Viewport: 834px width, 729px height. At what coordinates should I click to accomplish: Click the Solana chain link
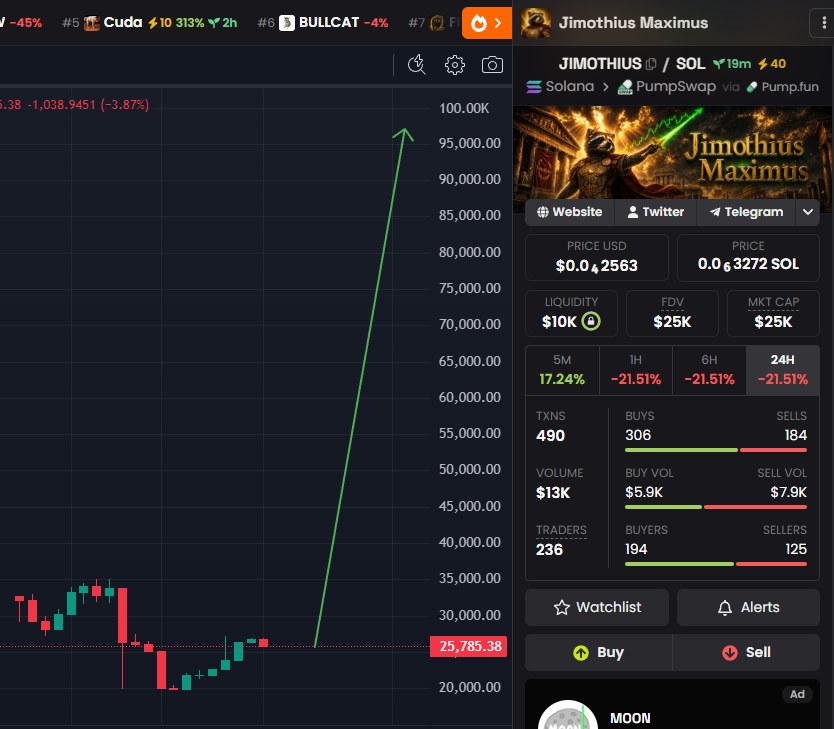(560, 87)
